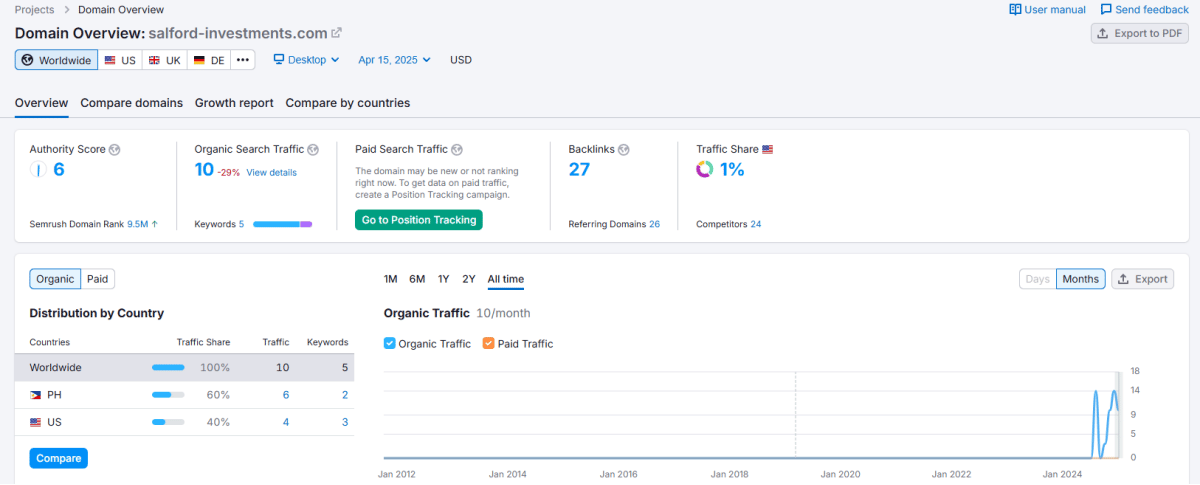Open the Growth report tab
Screen dimensions: 1200x485
point(234,103)
